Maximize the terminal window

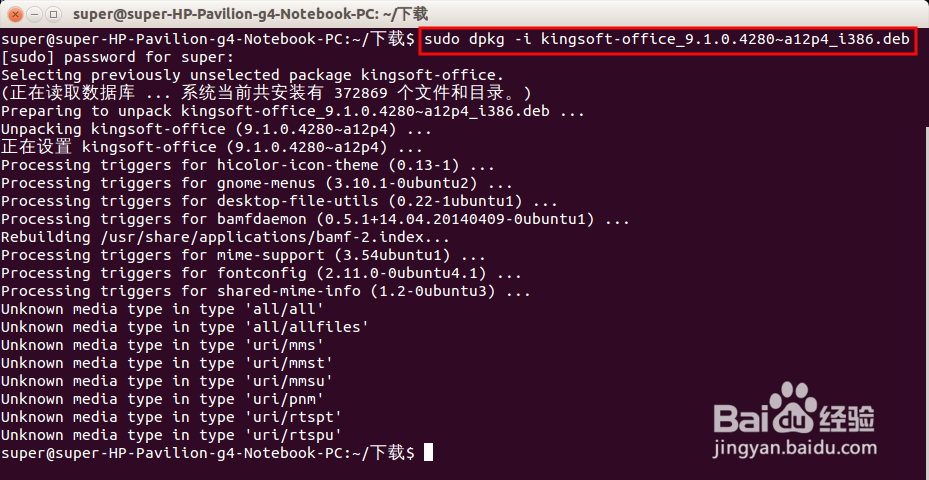53,13
